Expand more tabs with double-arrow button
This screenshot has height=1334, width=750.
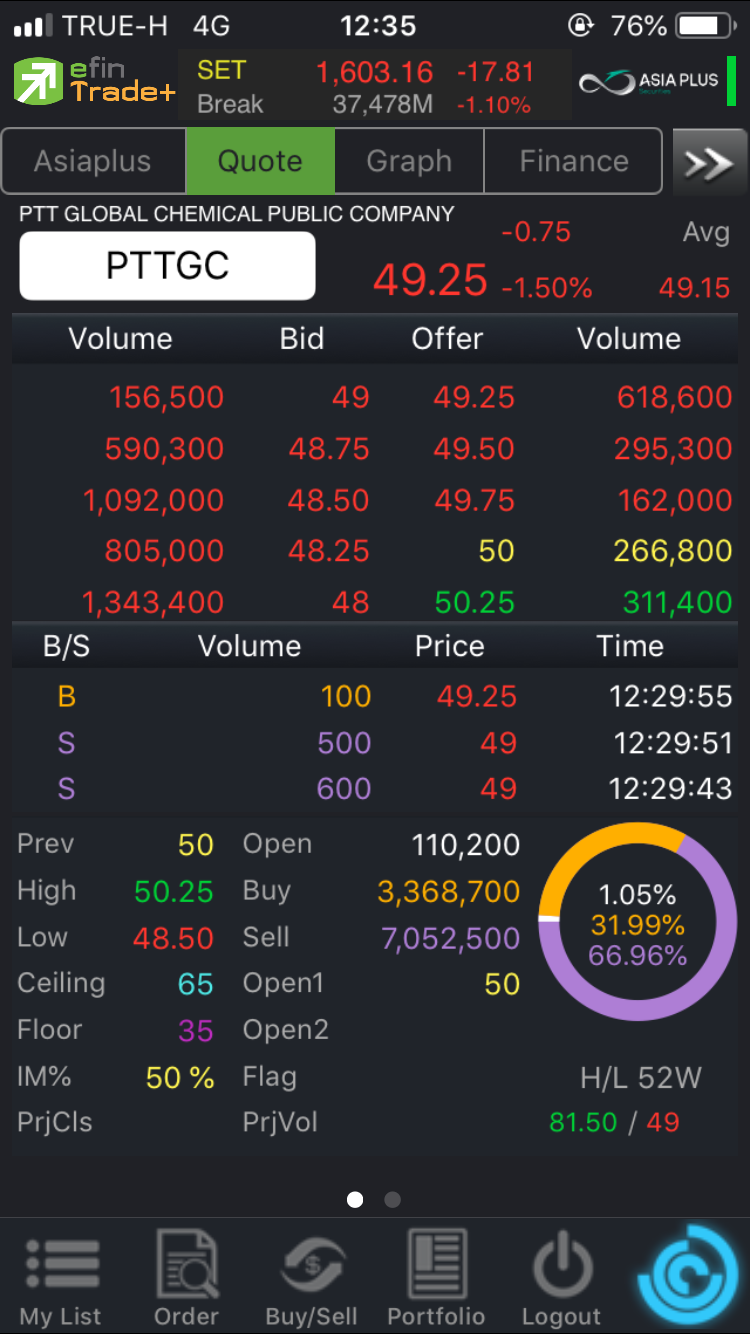pos(709,162)
